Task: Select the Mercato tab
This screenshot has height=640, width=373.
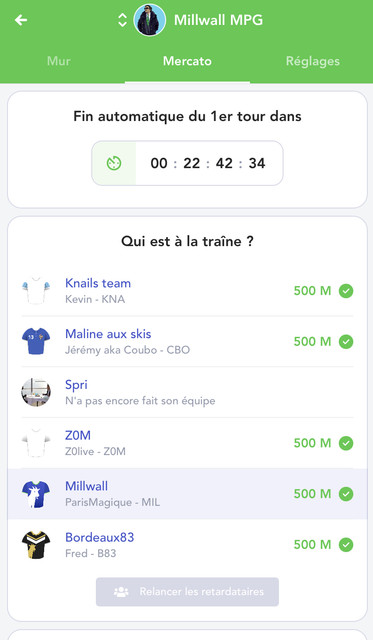Action: [187, 61]
